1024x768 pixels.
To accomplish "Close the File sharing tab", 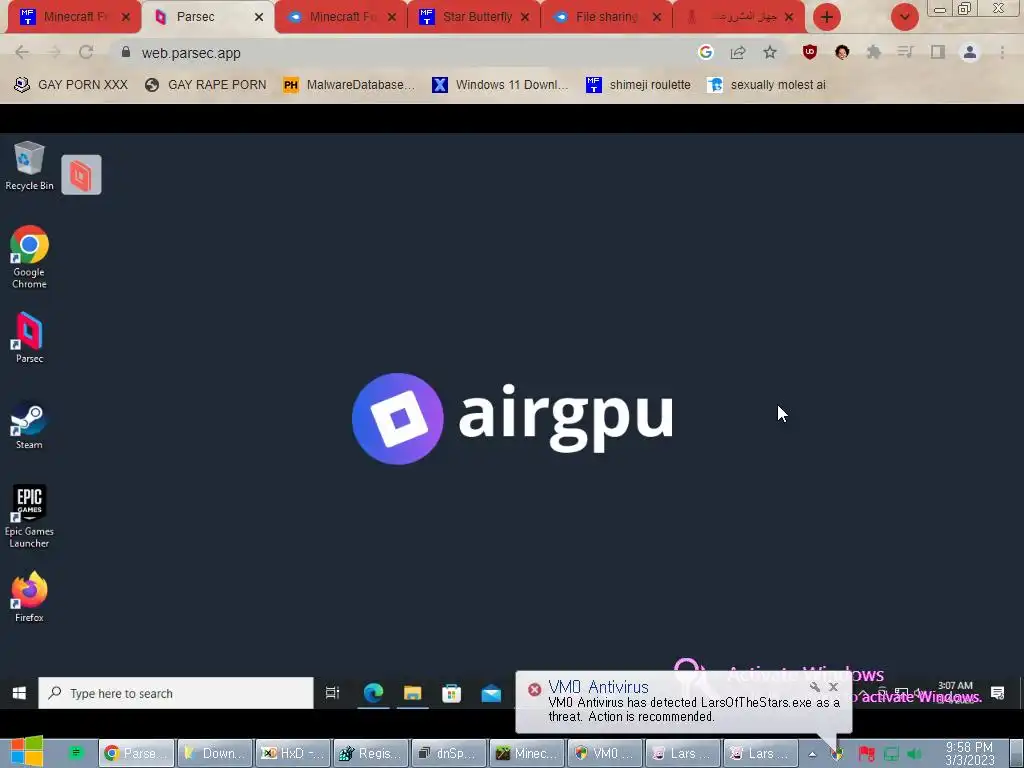I will [x=657, y=17].
